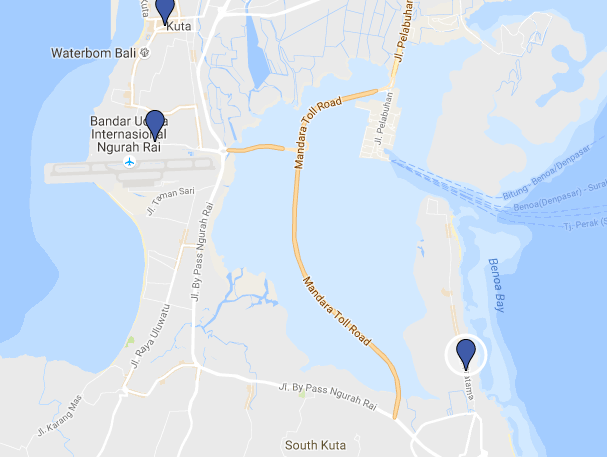Click the upper Mandara Toll Road label

click(317, 132)
